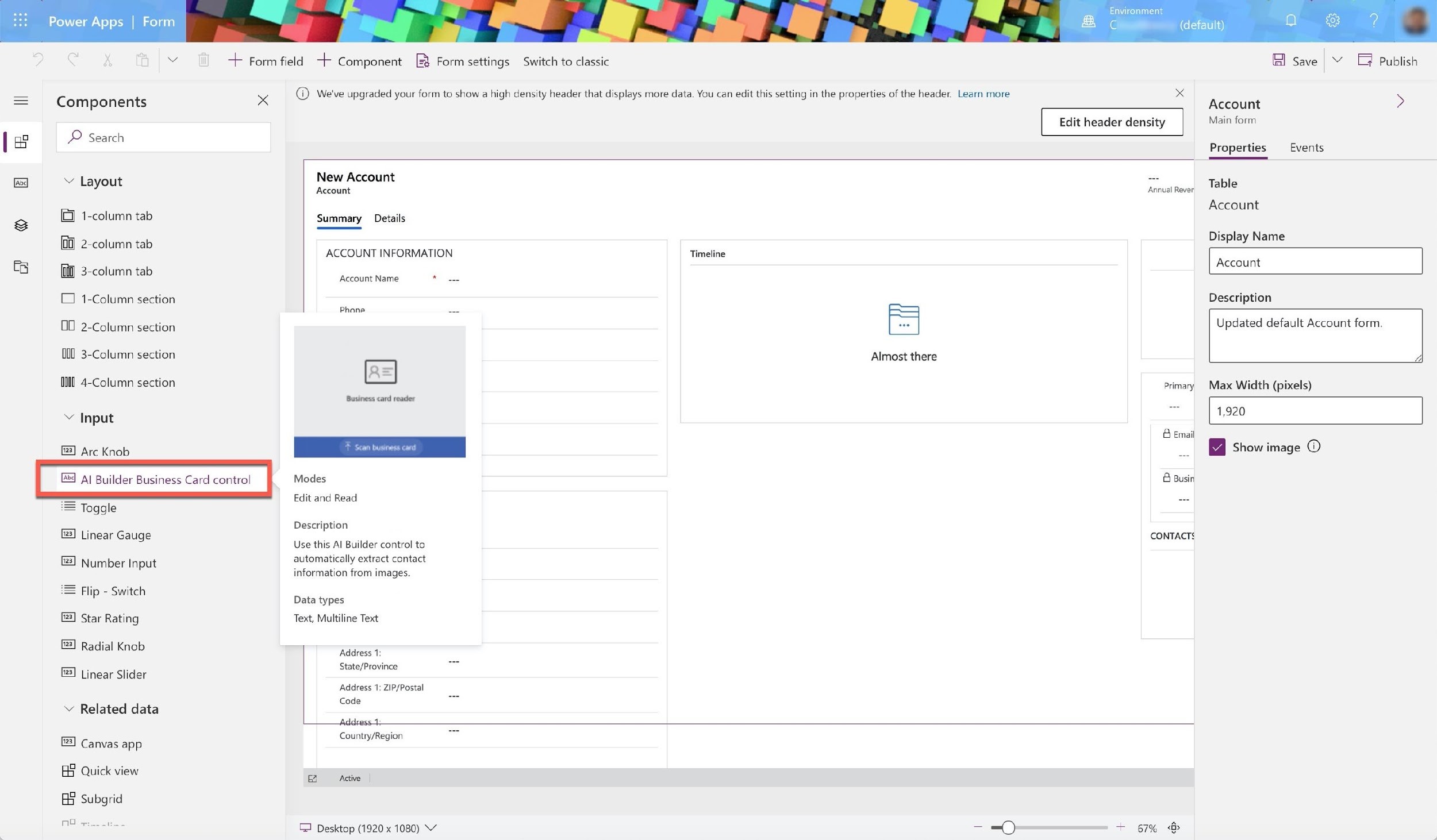Open the notifications bell icon
1437x840 pixels.
point(1290,21)
